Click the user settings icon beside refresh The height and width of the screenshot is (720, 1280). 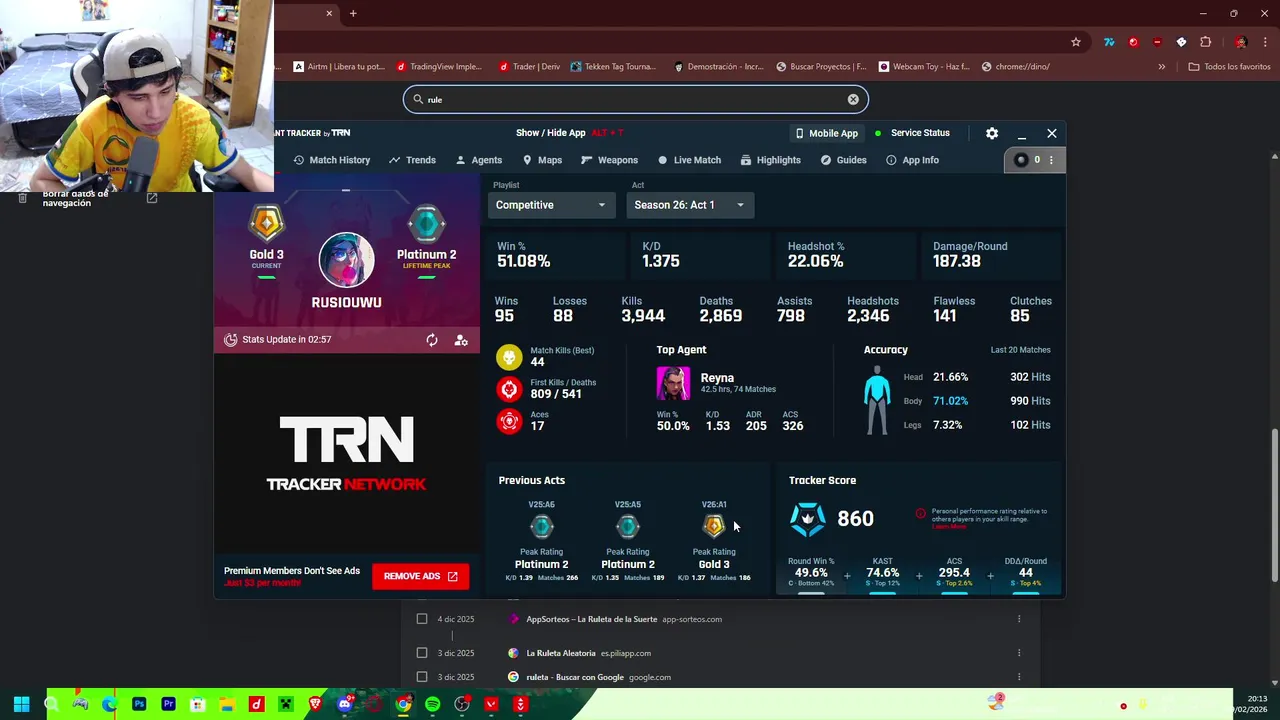pos(461,340)
